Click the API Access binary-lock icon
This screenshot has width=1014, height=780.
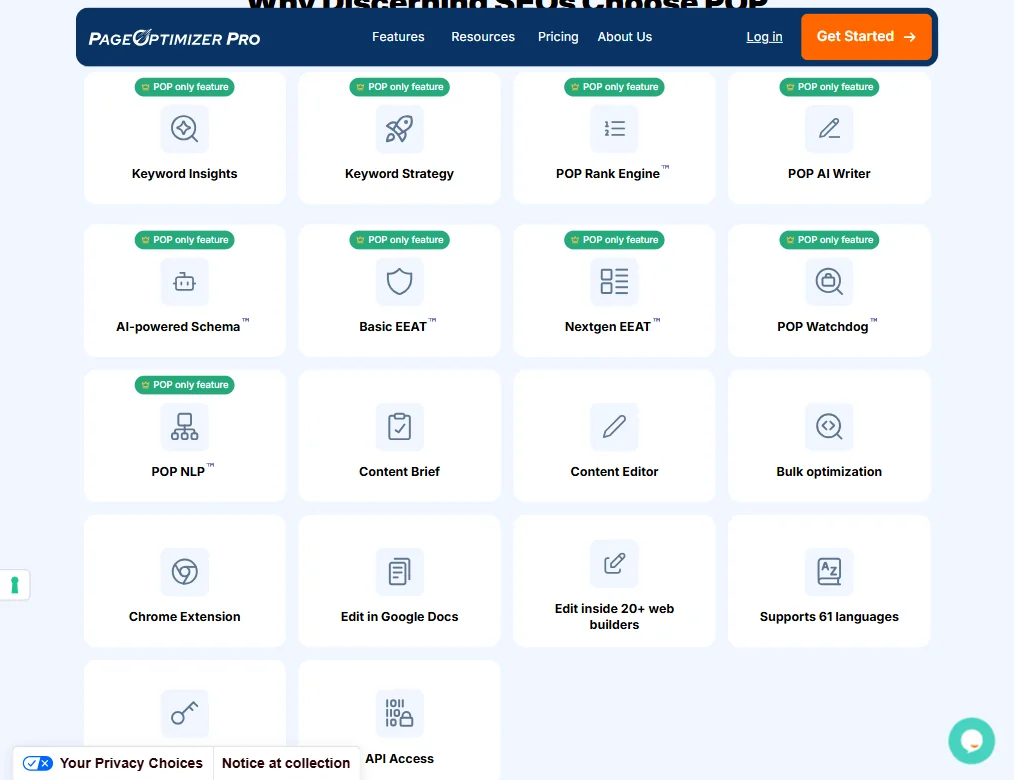tap(399, 713)
